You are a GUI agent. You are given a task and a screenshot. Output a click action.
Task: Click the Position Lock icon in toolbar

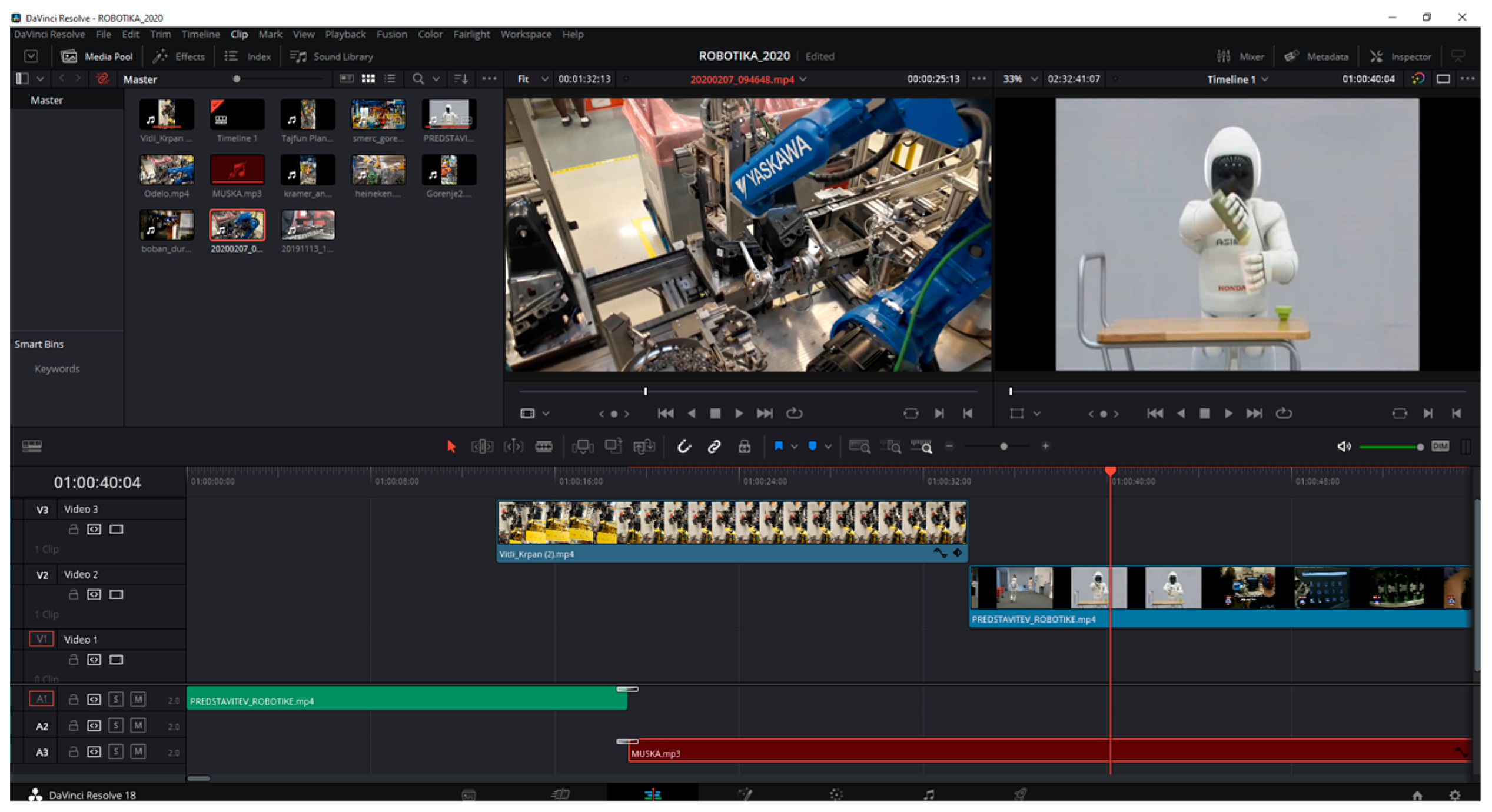point(745,447)
